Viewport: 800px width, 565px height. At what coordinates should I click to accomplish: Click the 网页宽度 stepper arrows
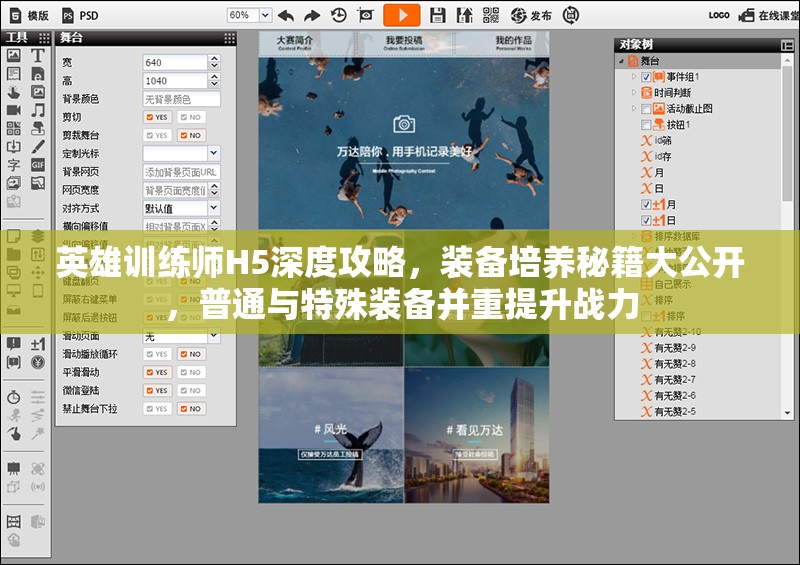click(x=214, y=190)
